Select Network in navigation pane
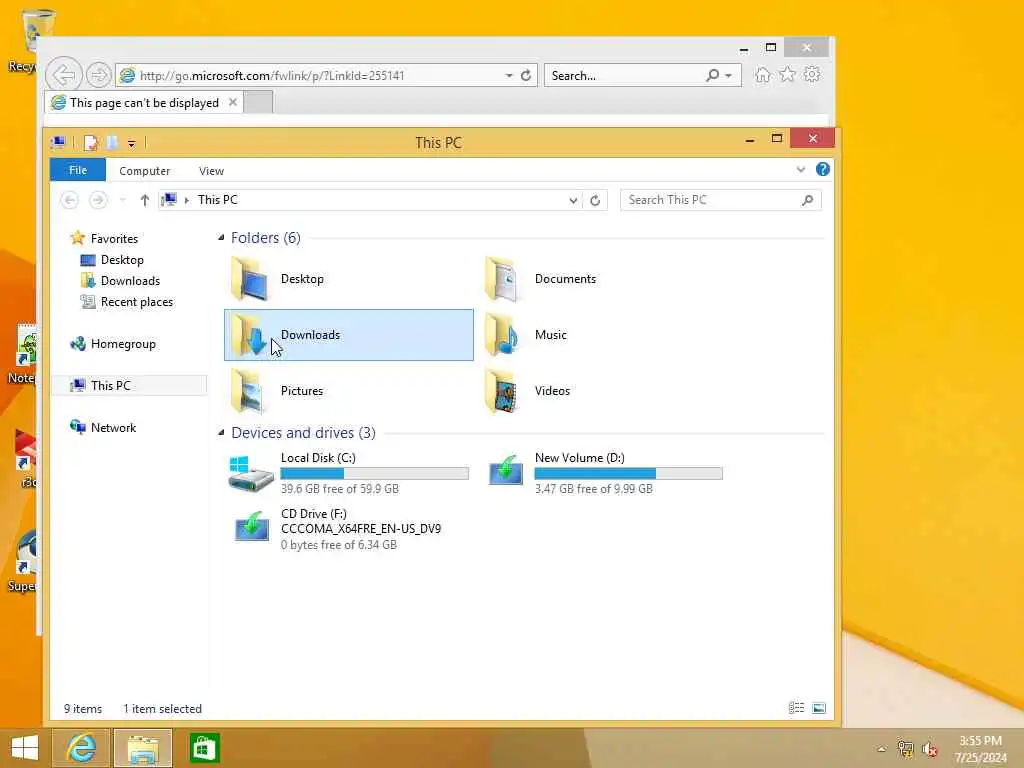The width and height of the screenshot is (1024, 768). [x=113, y=428]
